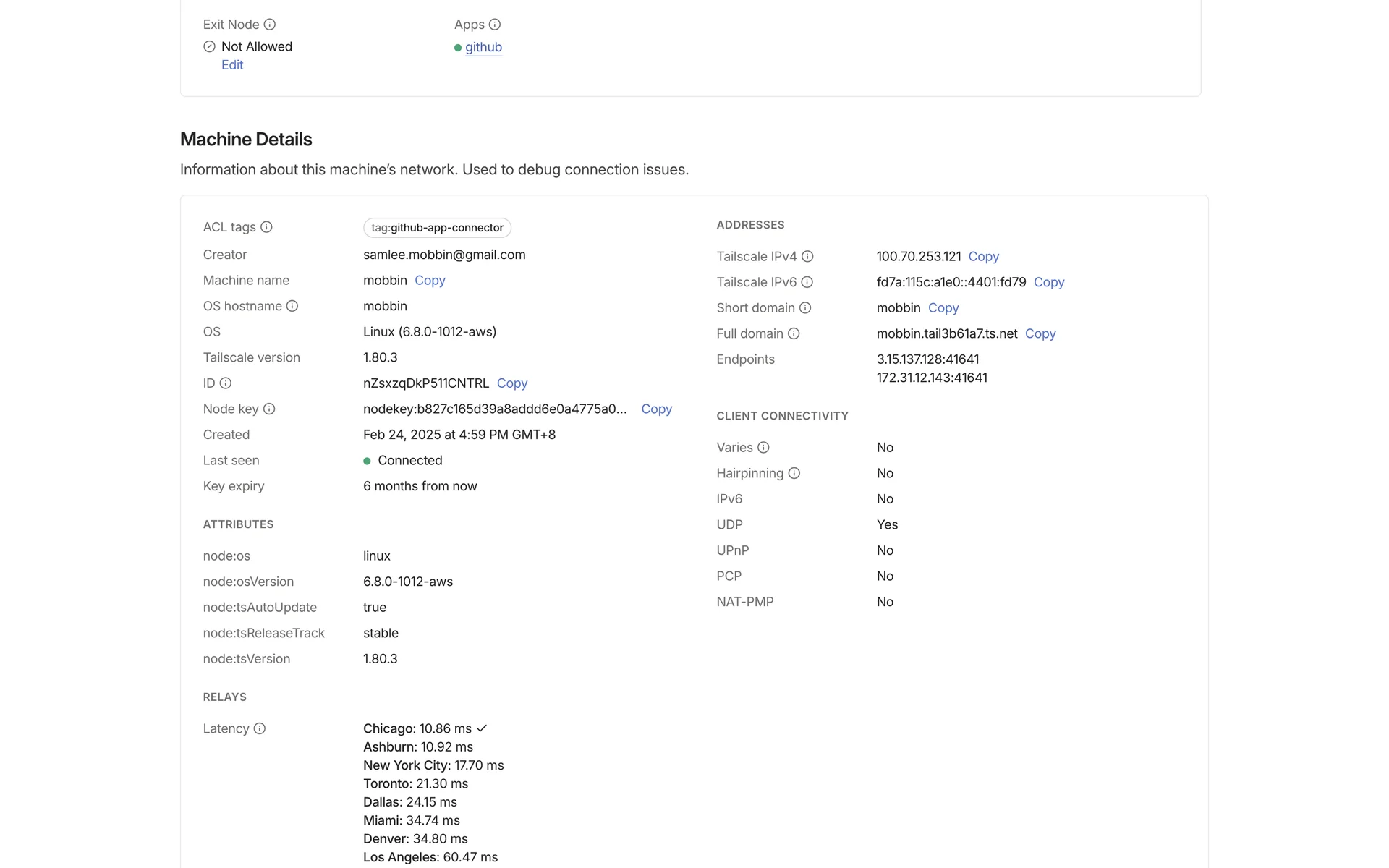
Task: Copy the node key value
Action: [x=656, y=409]
